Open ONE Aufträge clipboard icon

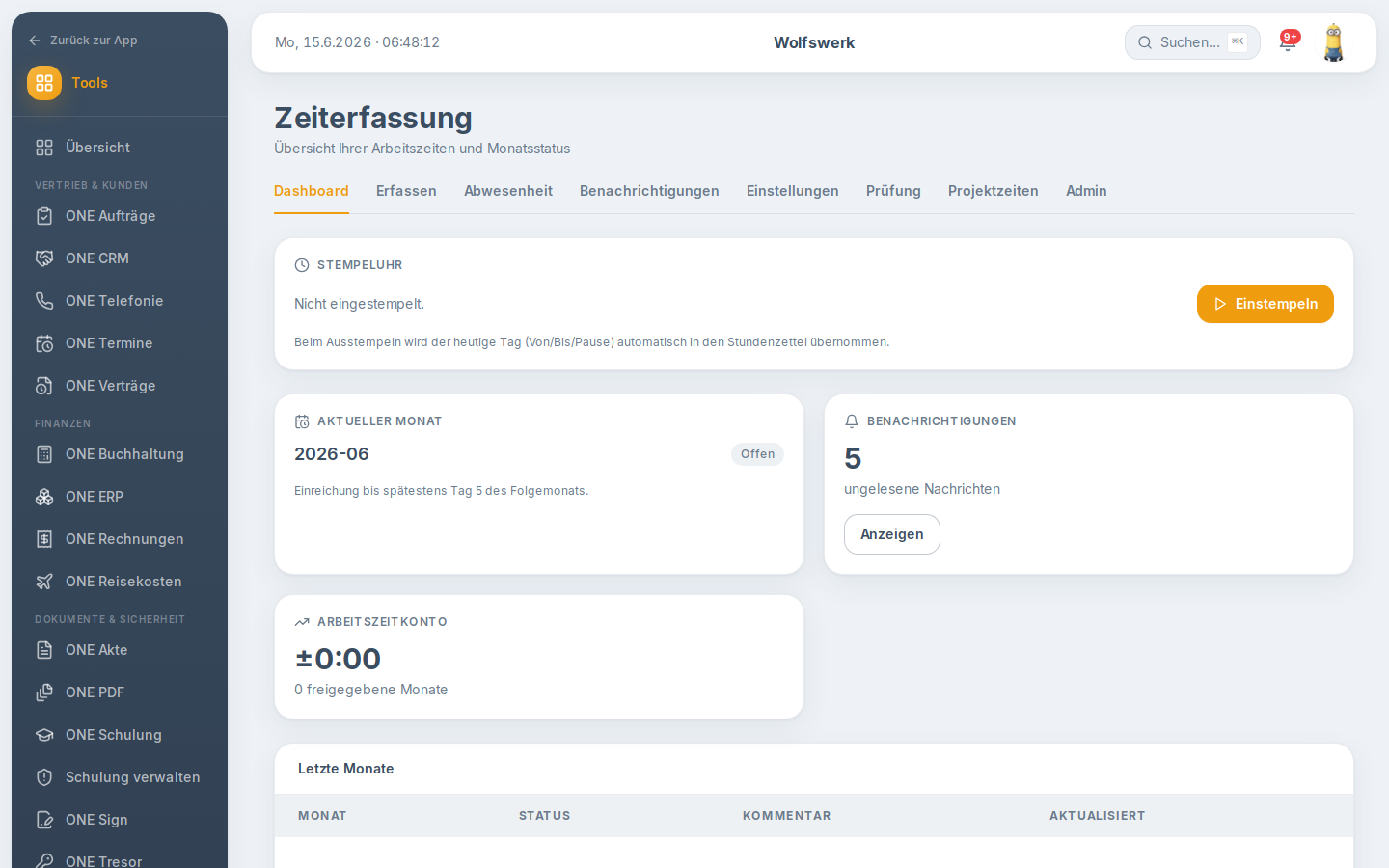(x=44, y=216)
